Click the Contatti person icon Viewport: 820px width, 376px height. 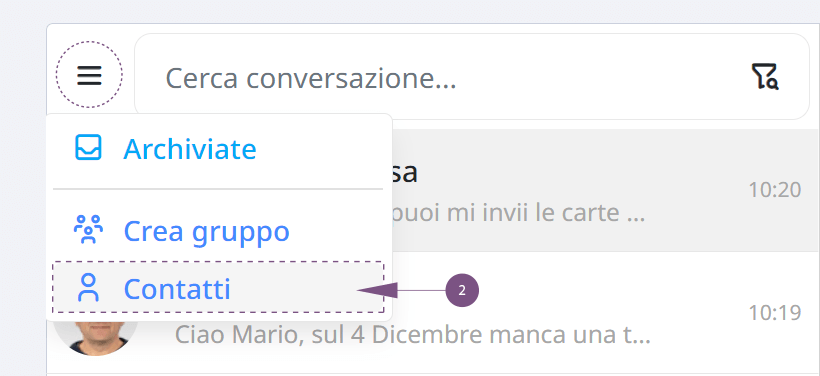pos(88,288)
